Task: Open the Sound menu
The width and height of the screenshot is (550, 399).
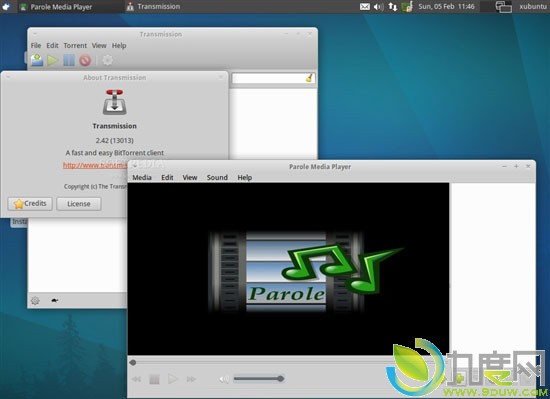Action: (x=217, y=177)
